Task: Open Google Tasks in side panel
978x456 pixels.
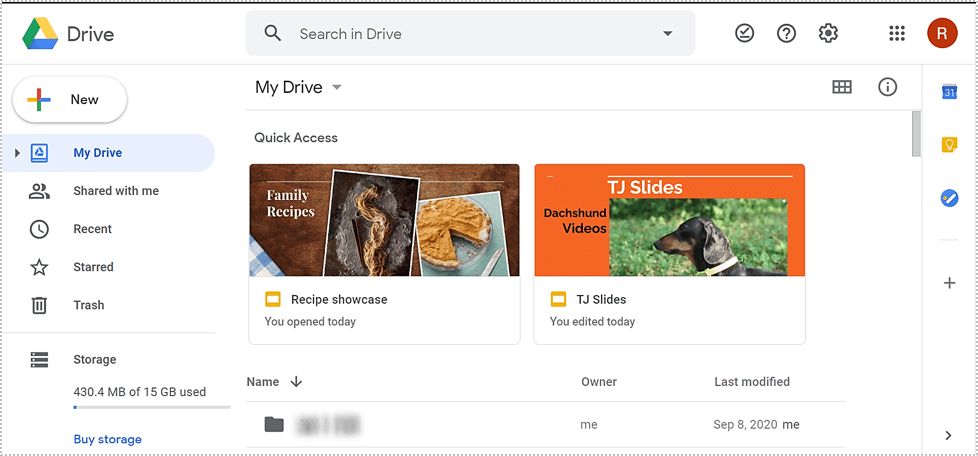Action: (x=949, y=198)
